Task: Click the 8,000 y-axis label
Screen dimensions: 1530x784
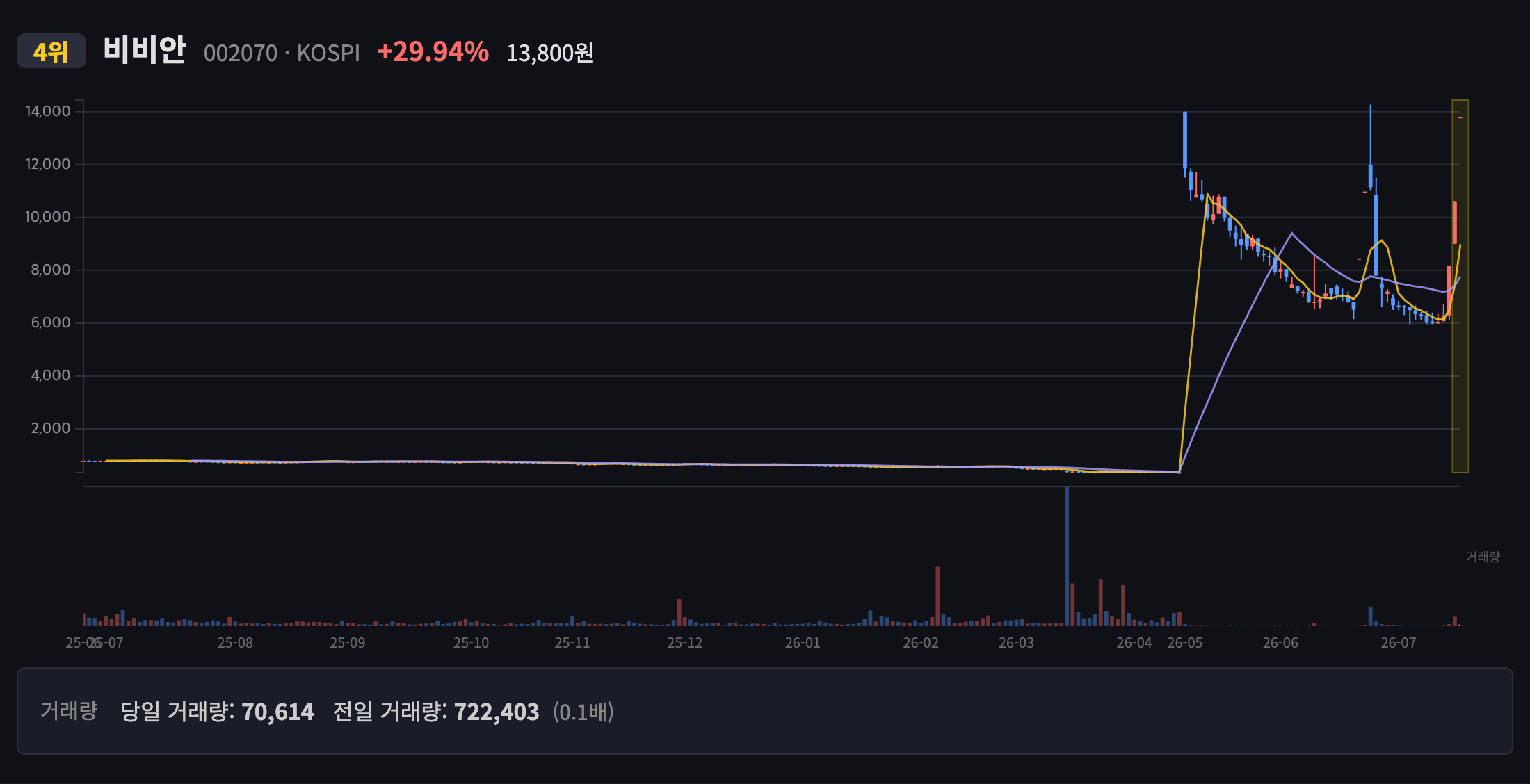Action: (51, 270)
